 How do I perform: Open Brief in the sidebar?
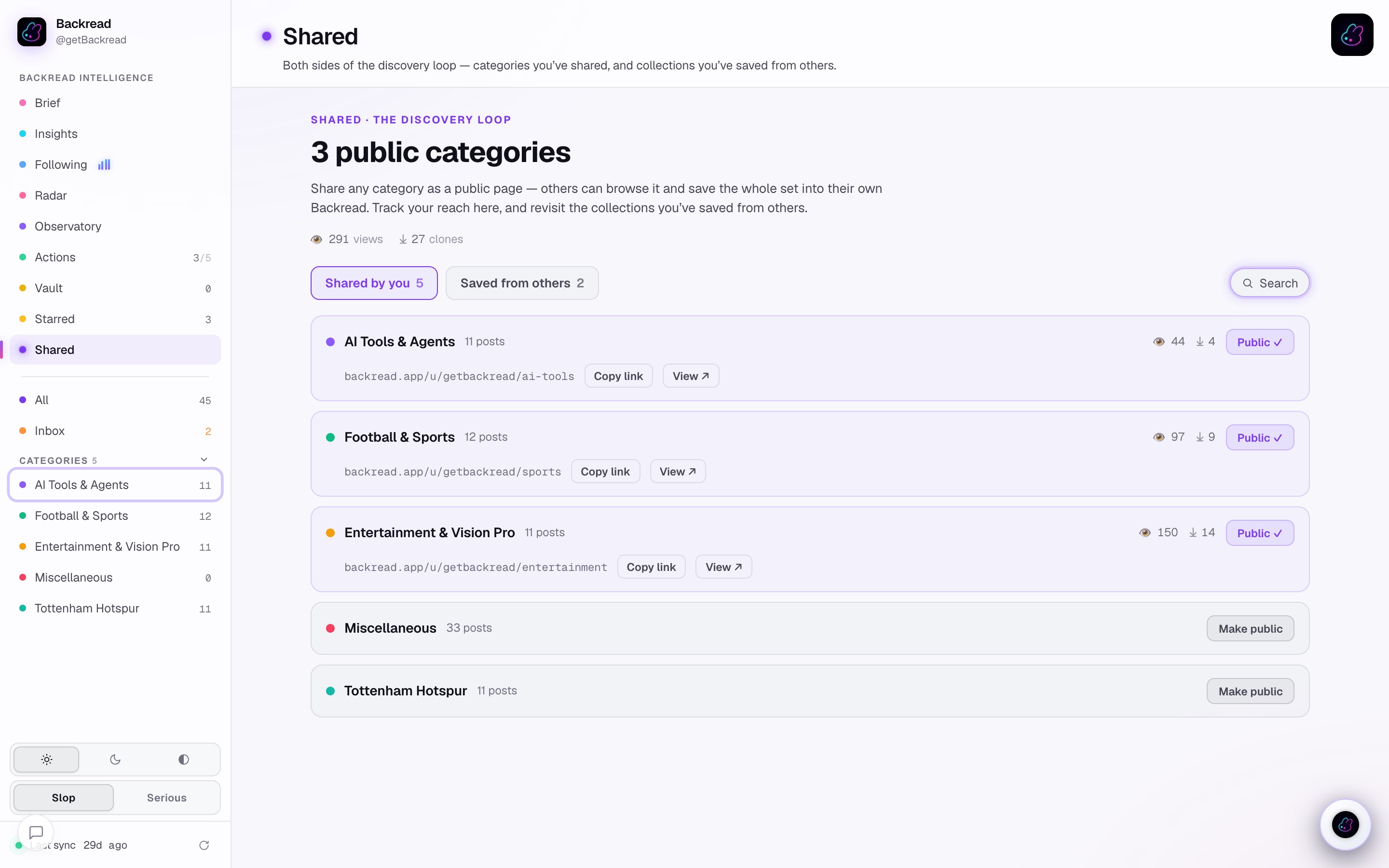click(115, 103)
